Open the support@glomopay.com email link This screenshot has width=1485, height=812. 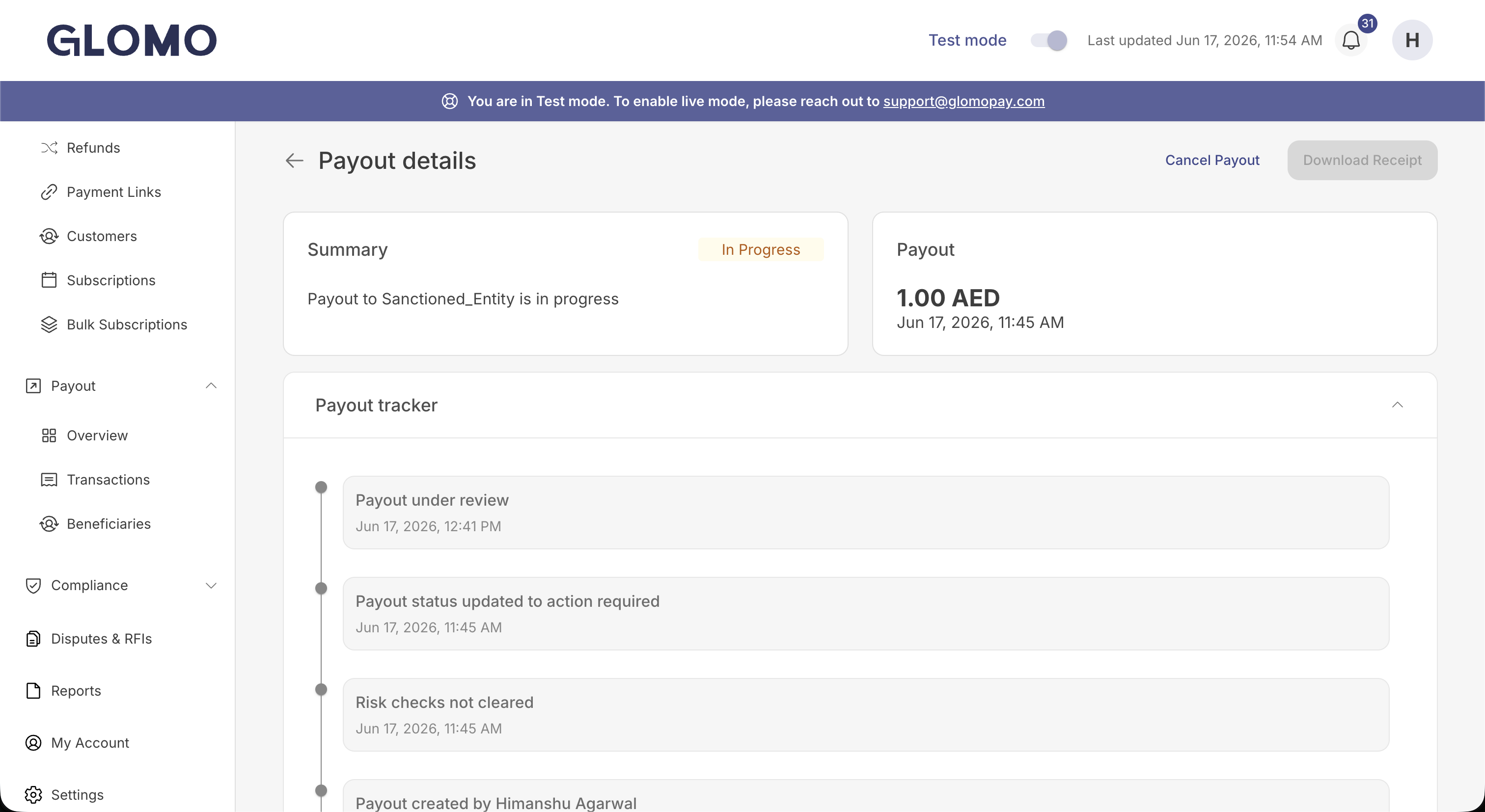point(964,102)
